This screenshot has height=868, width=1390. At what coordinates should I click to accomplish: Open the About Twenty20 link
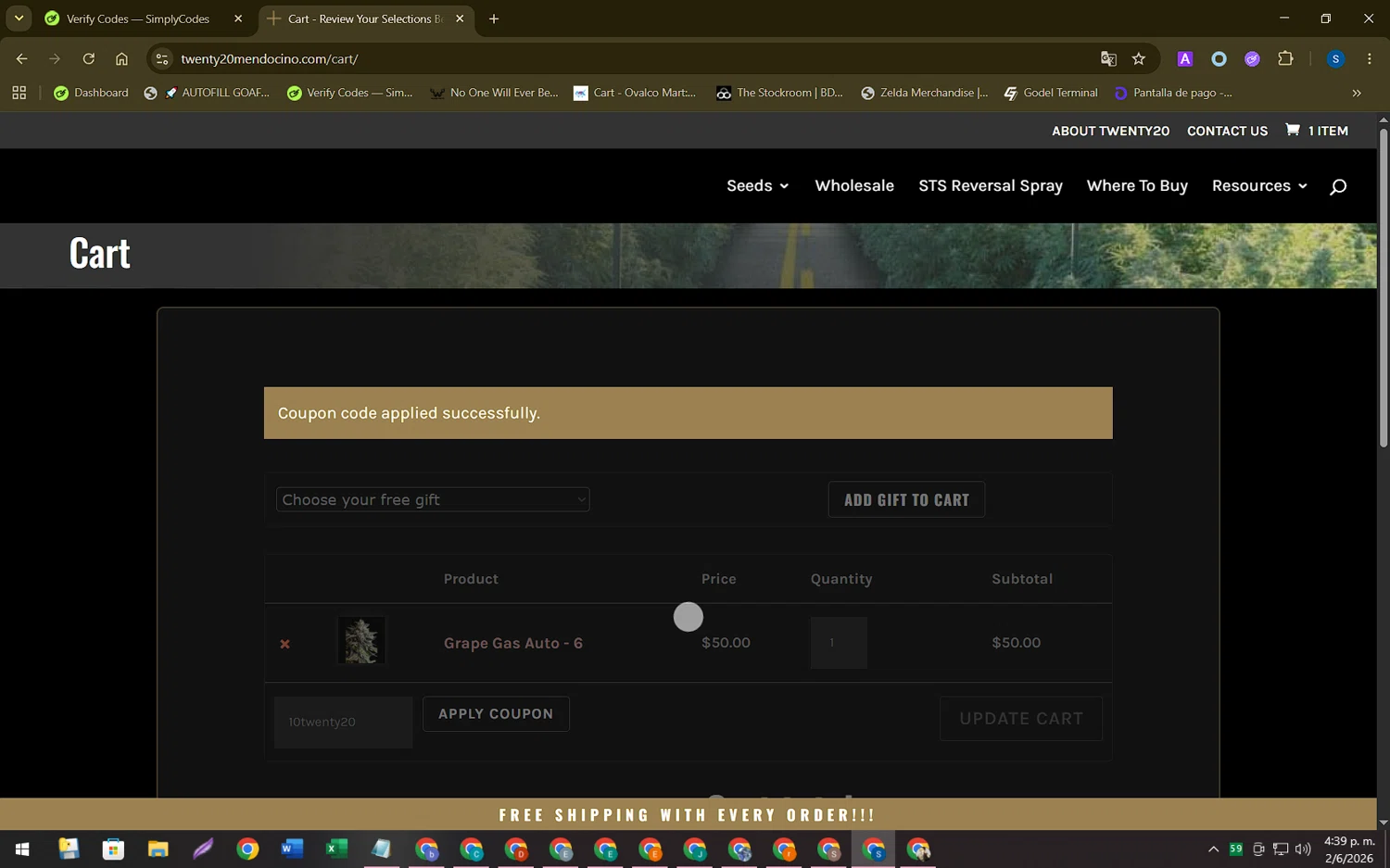[1110, 132]
